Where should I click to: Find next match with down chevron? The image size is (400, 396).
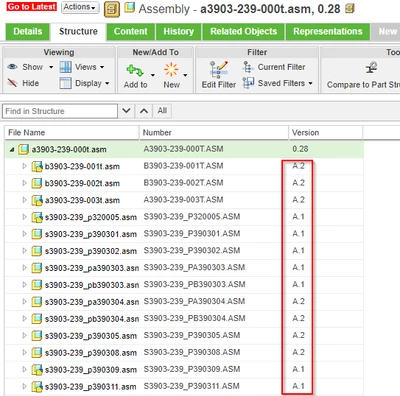[x=126, y=111]
